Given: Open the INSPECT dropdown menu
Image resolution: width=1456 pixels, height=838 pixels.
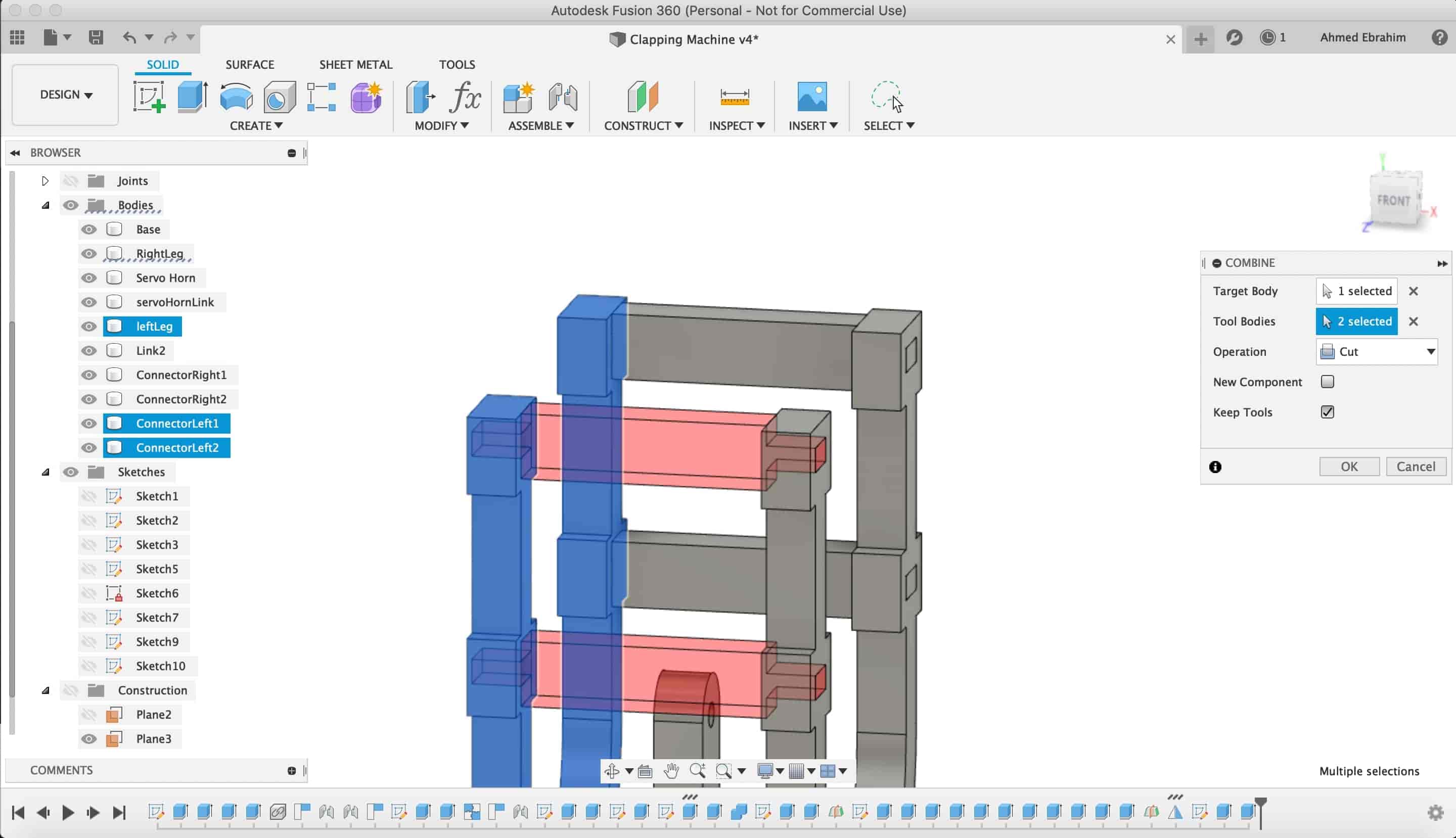Looking at the screenshot, I should [x=737, y=125].
